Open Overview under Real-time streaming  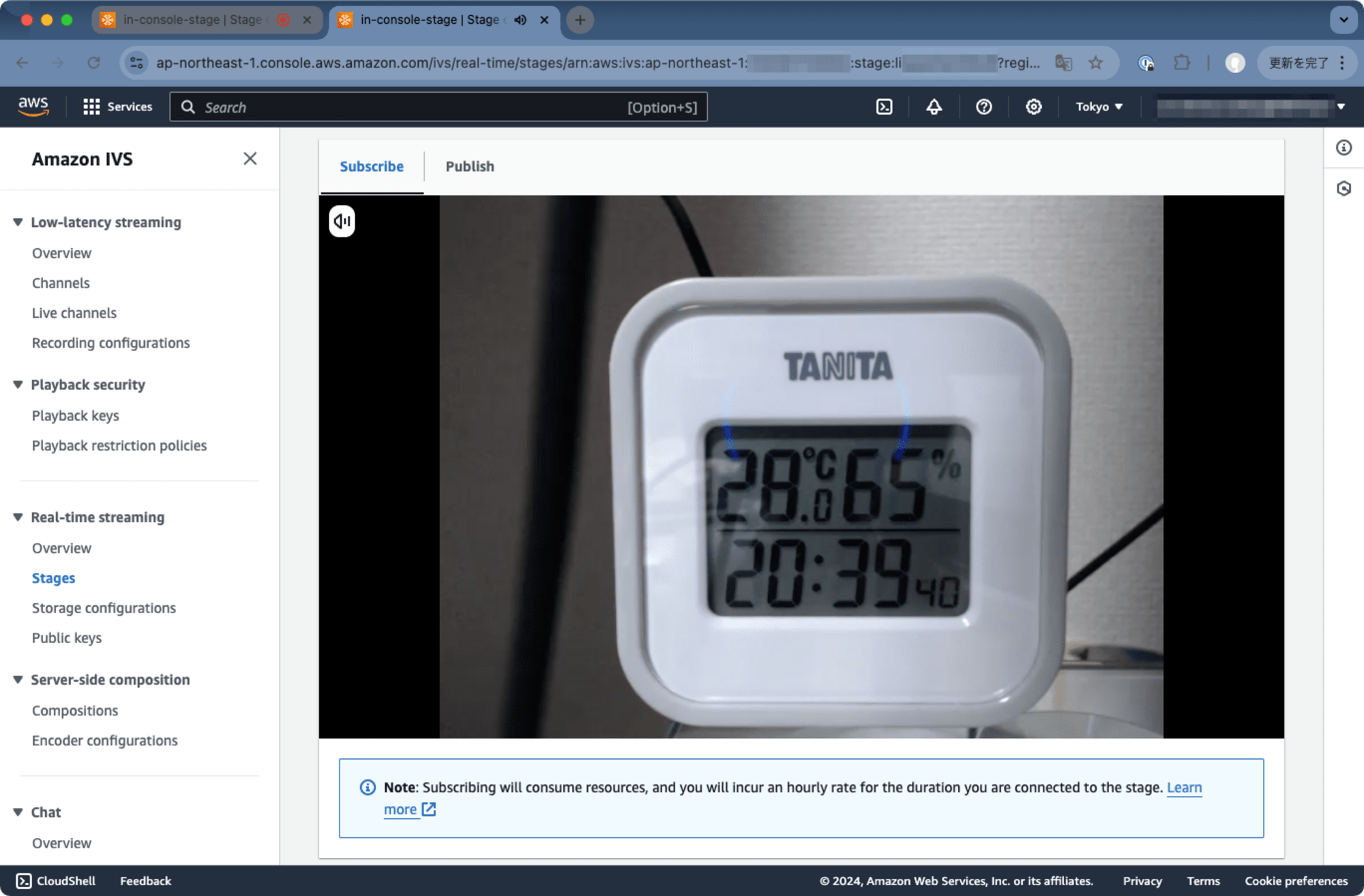tap(61, 548)
